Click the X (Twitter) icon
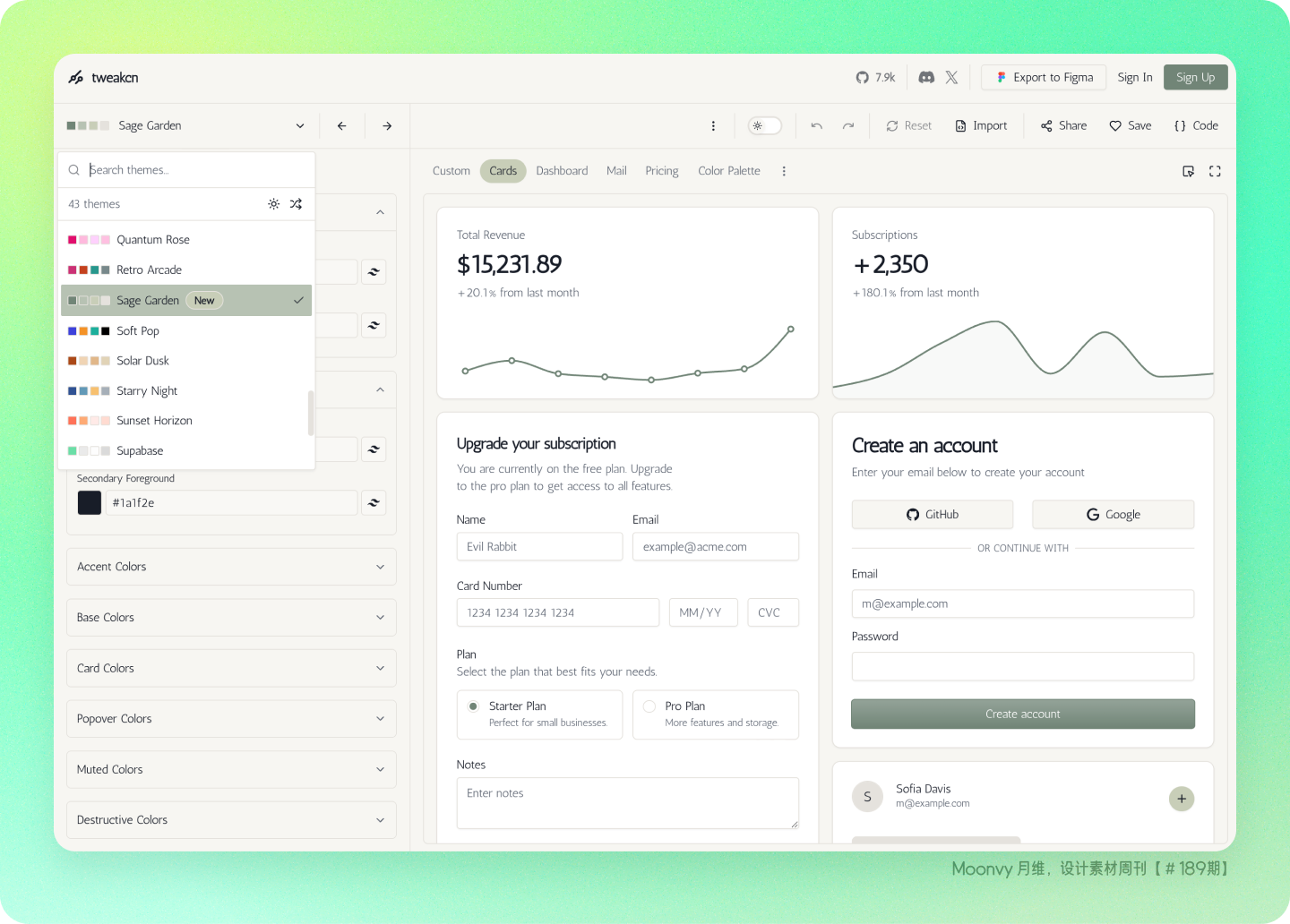The width and height of the screenshot is (1290, 924). click(951, 78)
